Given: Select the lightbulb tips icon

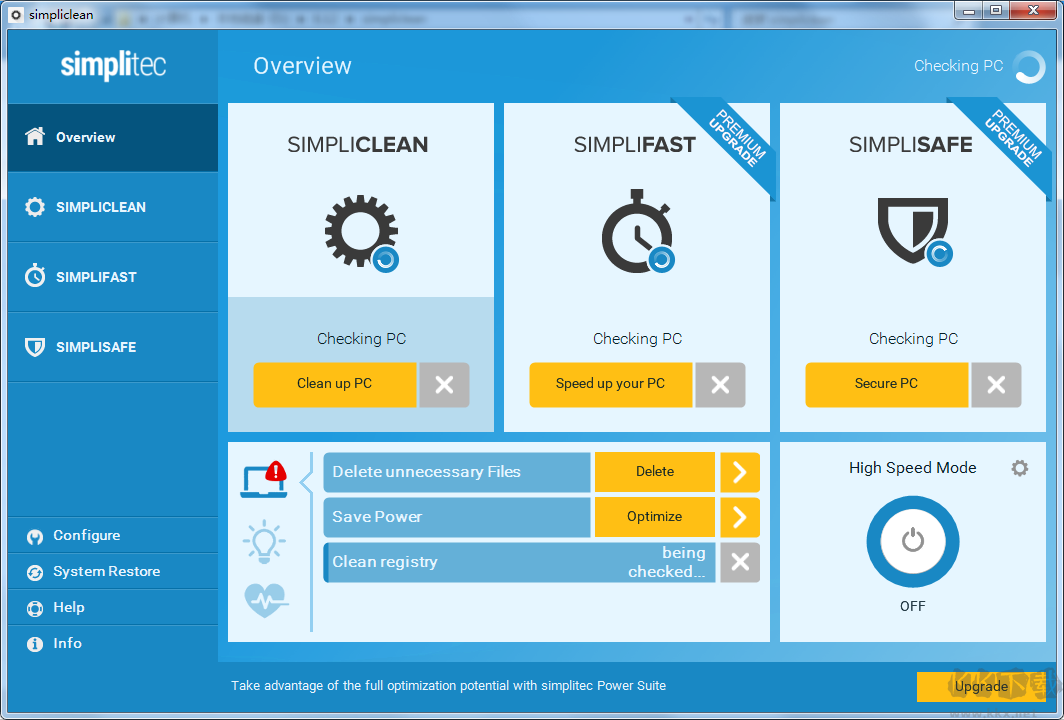Looking at the screenshot, I should [x=264, y=541].
